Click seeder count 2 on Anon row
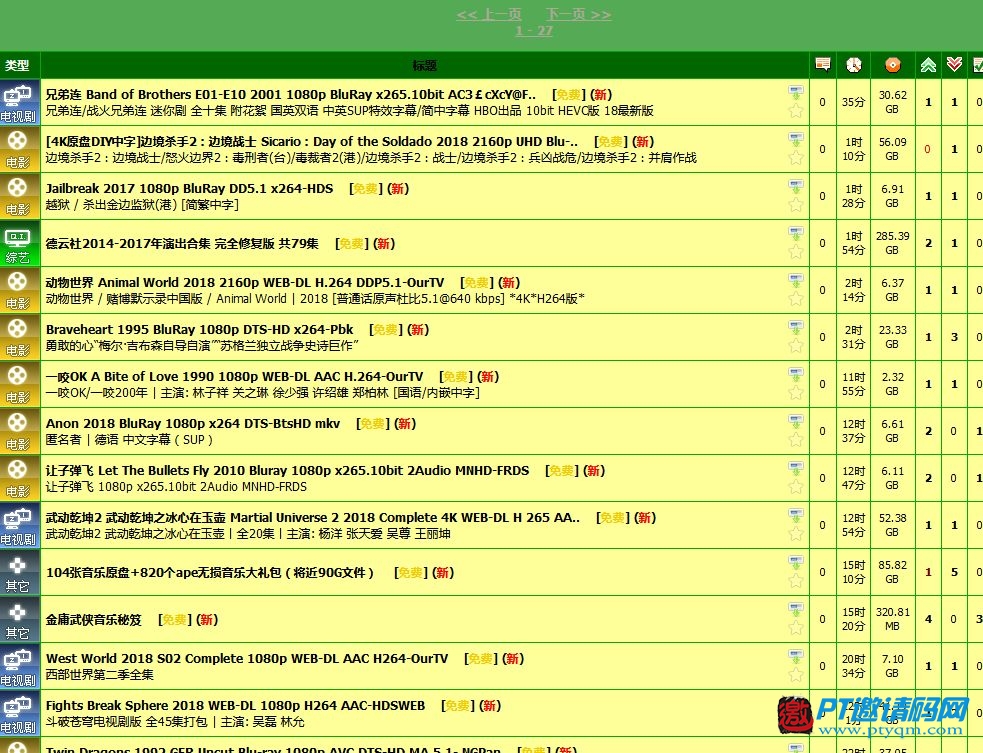The image size is (983, 753). [928, 431]
